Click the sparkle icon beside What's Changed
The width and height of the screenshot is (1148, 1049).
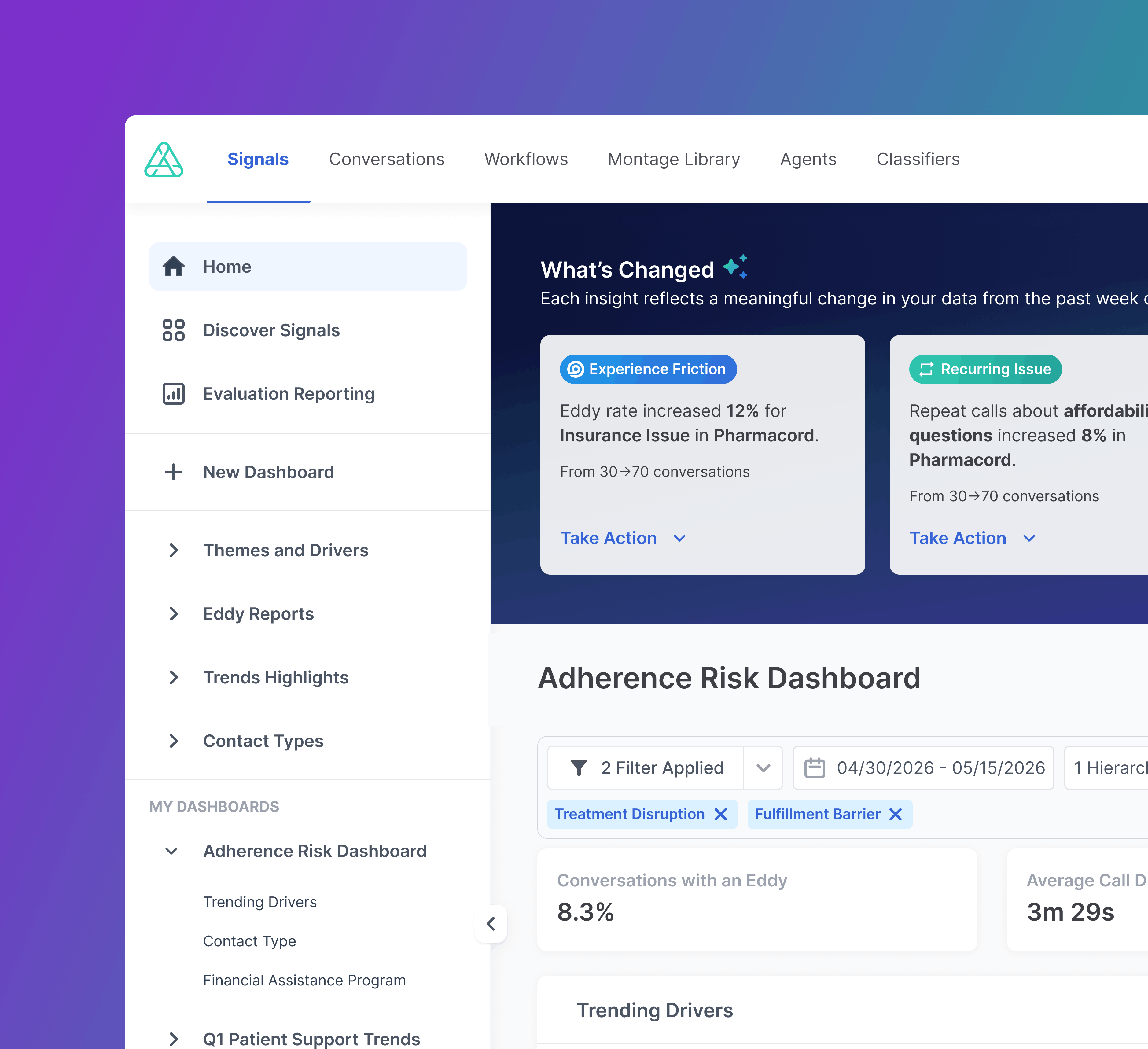tap(735, 267)
